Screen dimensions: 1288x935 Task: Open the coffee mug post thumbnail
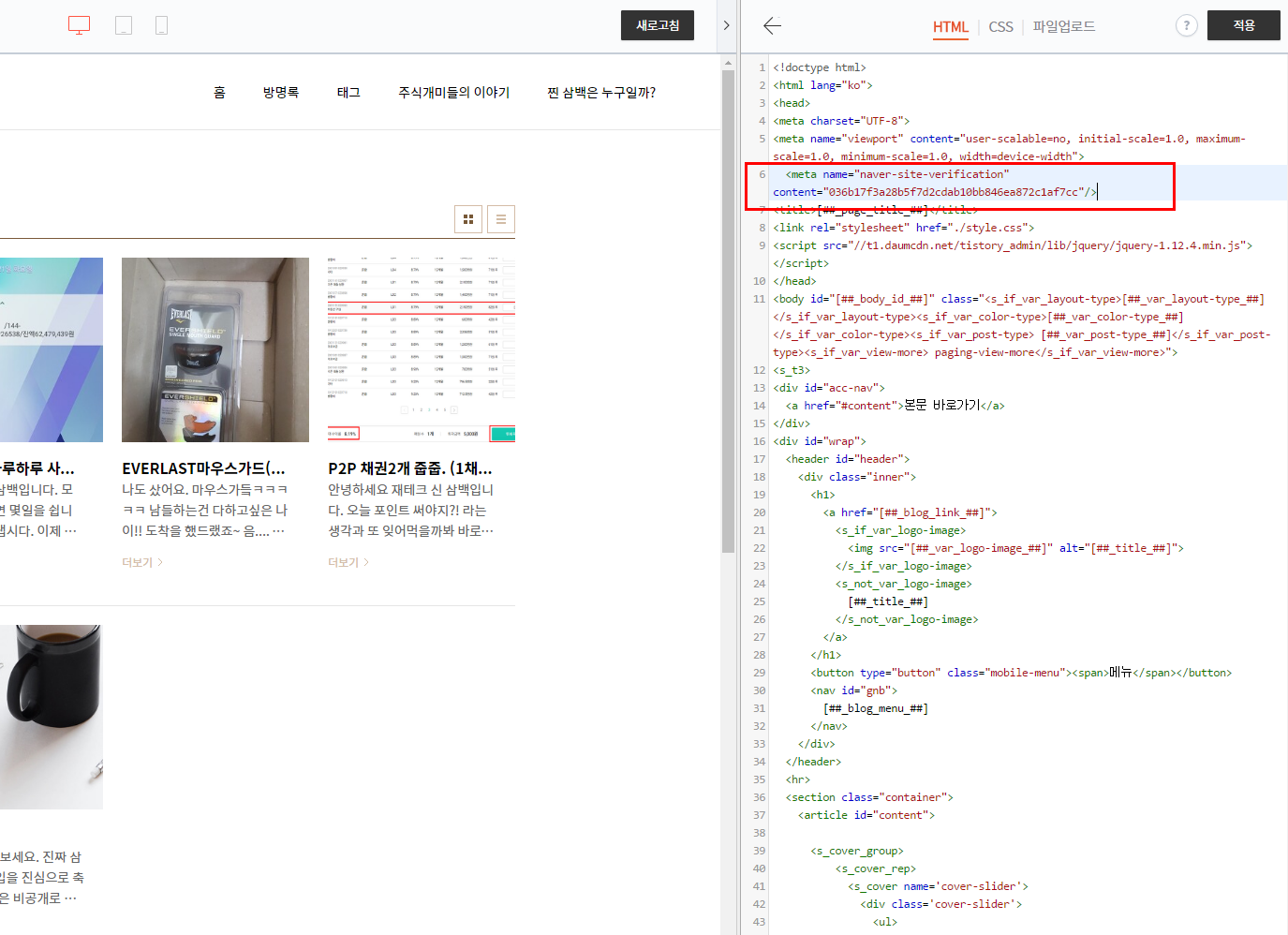point(52,717)
